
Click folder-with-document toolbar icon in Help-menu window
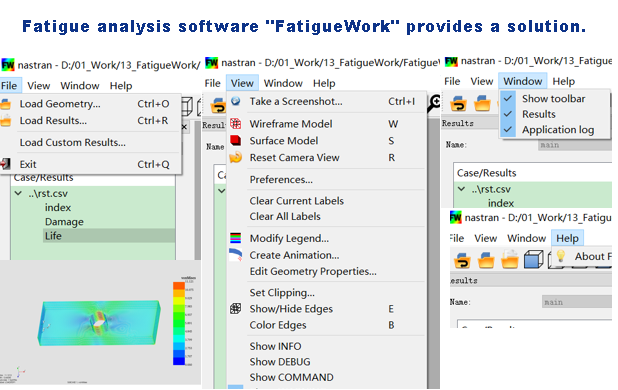pos(510,260)
